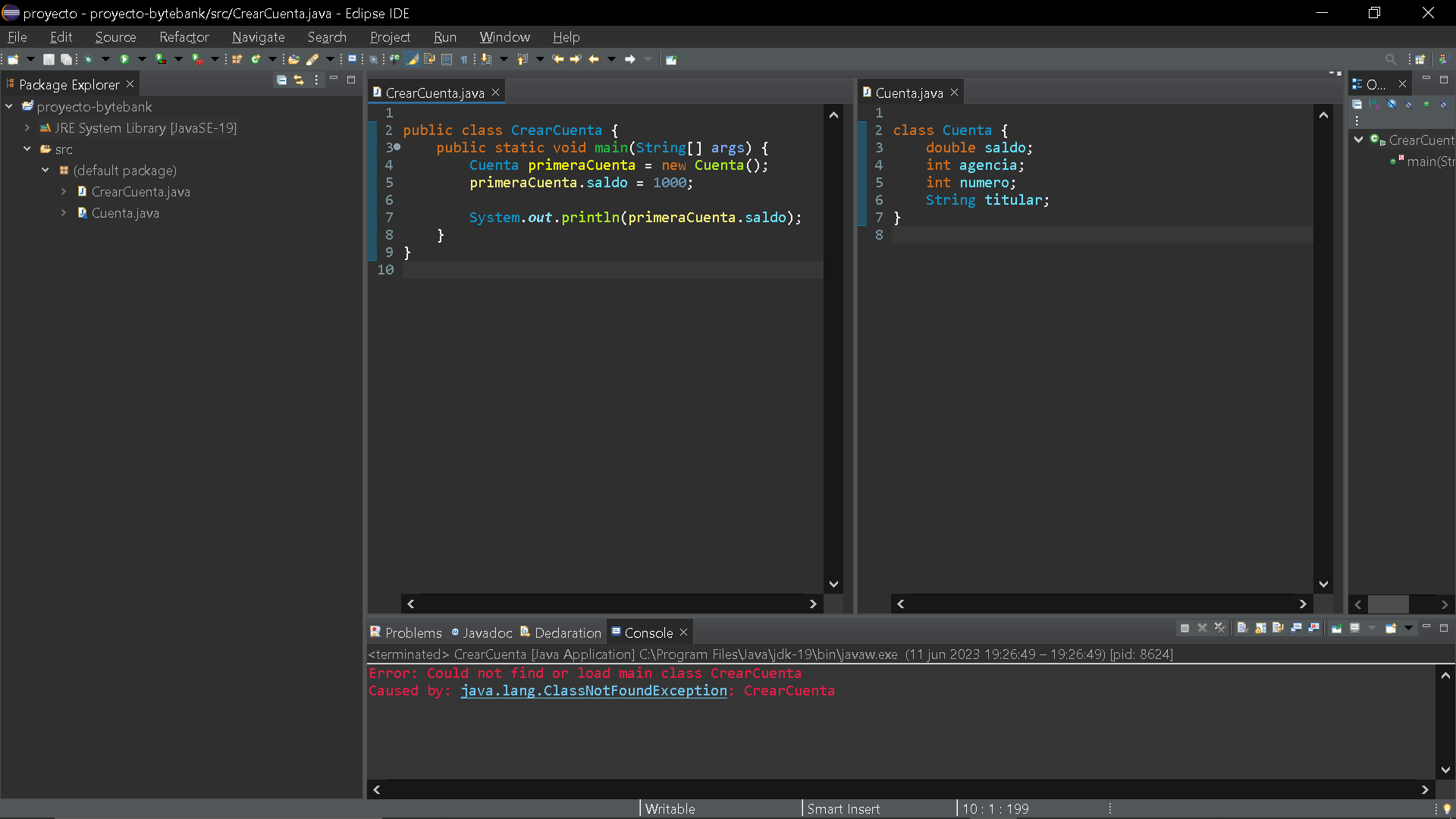This screenshot has width=1456, height=819.
Task: Scroll down in CrearCuenta.java editor
Action: tap(834, 584)
